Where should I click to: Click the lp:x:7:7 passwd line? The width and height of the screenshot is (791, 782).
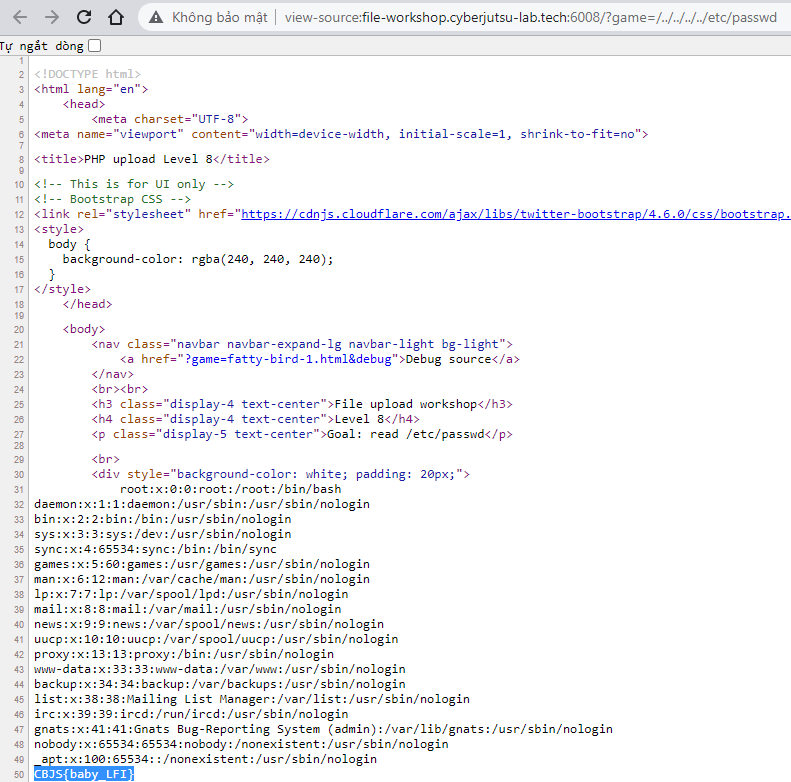pos(191,594)
